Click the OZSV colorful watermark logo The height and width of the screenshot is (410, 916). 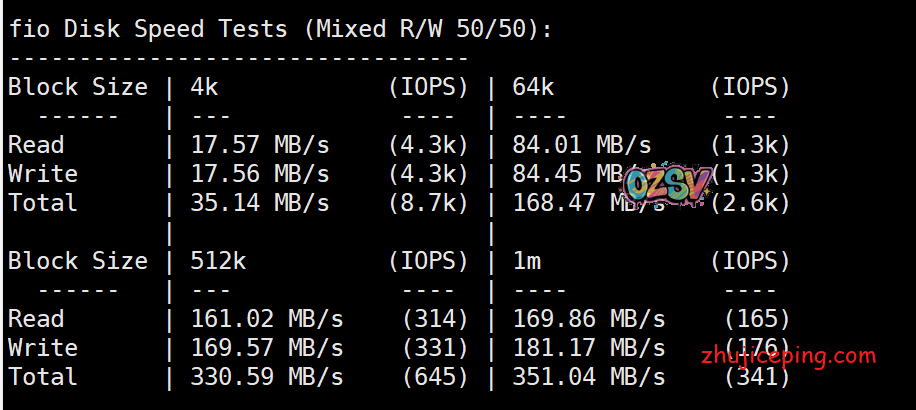668,183
